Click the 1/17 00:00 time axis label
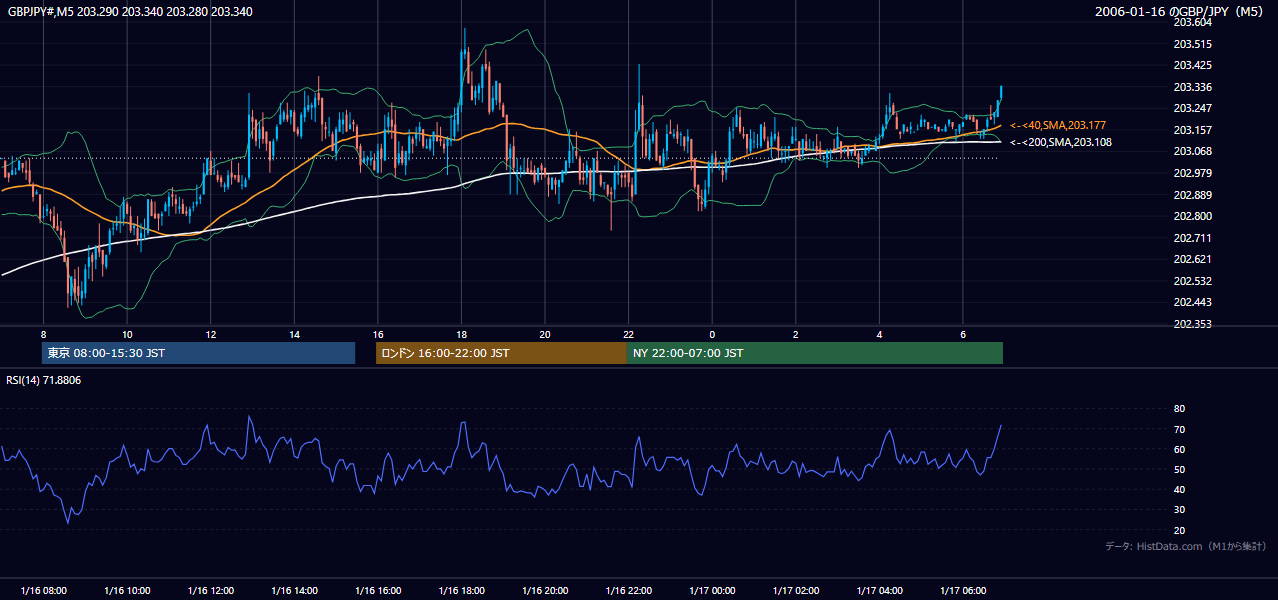 [712, 591]
